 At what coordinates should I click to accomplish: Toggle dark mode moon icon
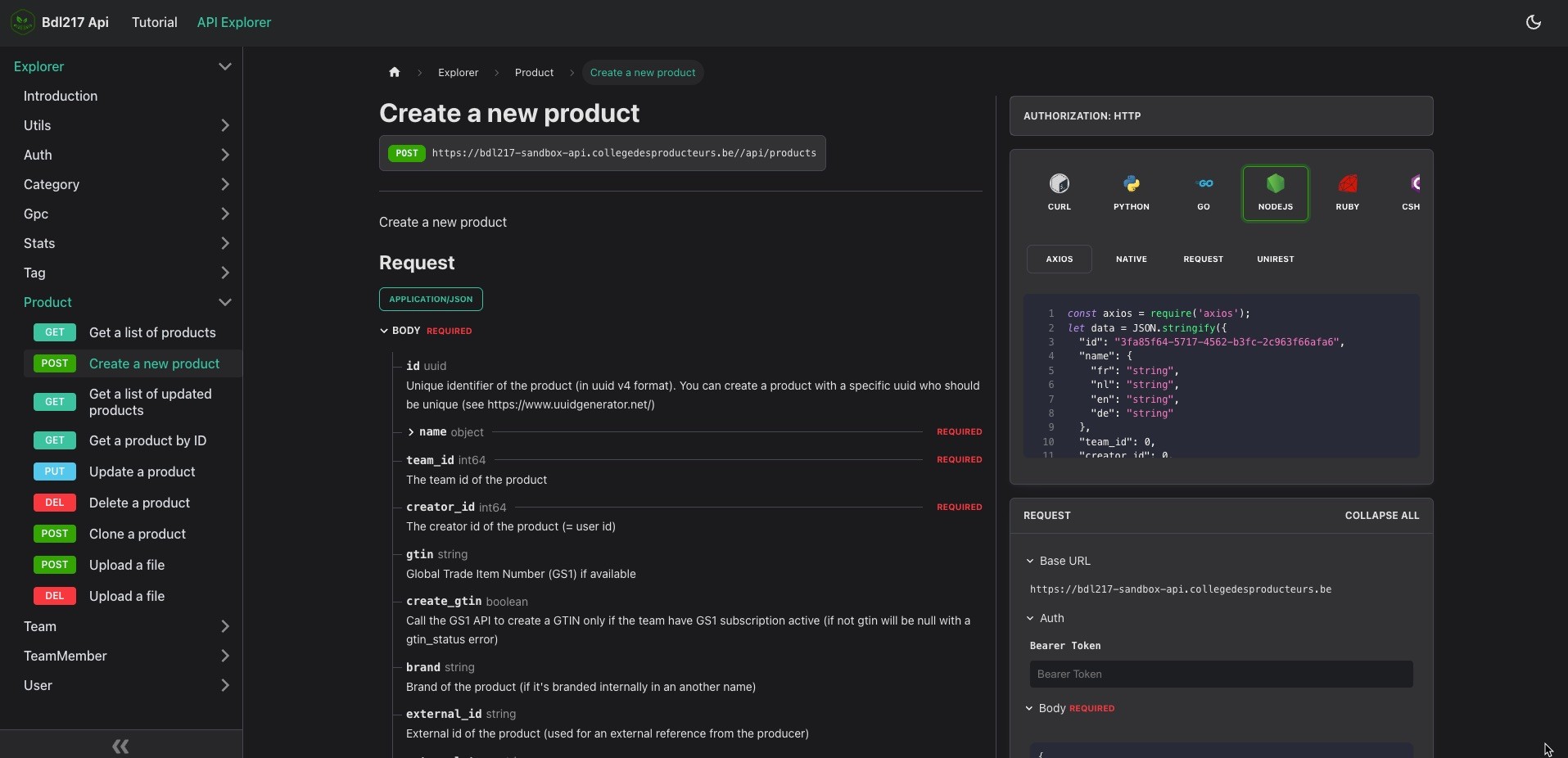pyautogui.click(x=1534, y=22)
